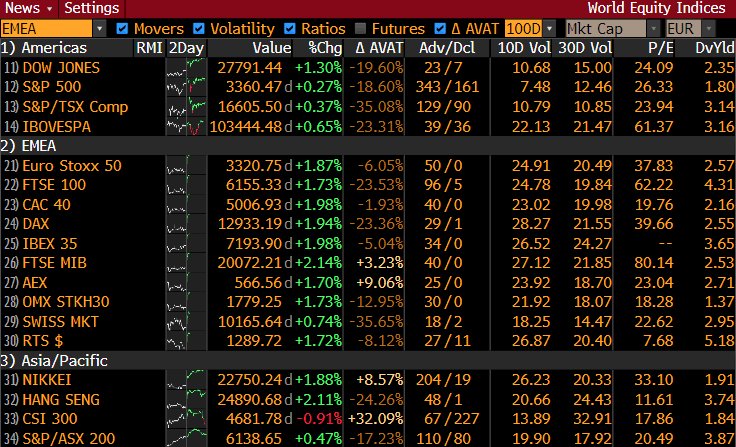Image resolution: width=736 pixels, height=447 pixels.
Task: Click the World Equity Indices title
Action: [x=656, y=8]
